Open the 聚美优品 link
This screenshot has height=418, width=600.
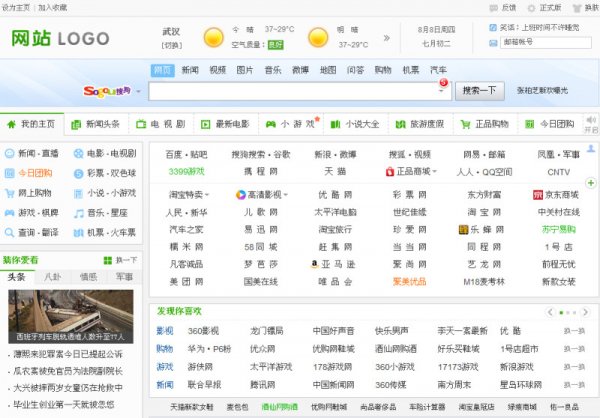409,282
